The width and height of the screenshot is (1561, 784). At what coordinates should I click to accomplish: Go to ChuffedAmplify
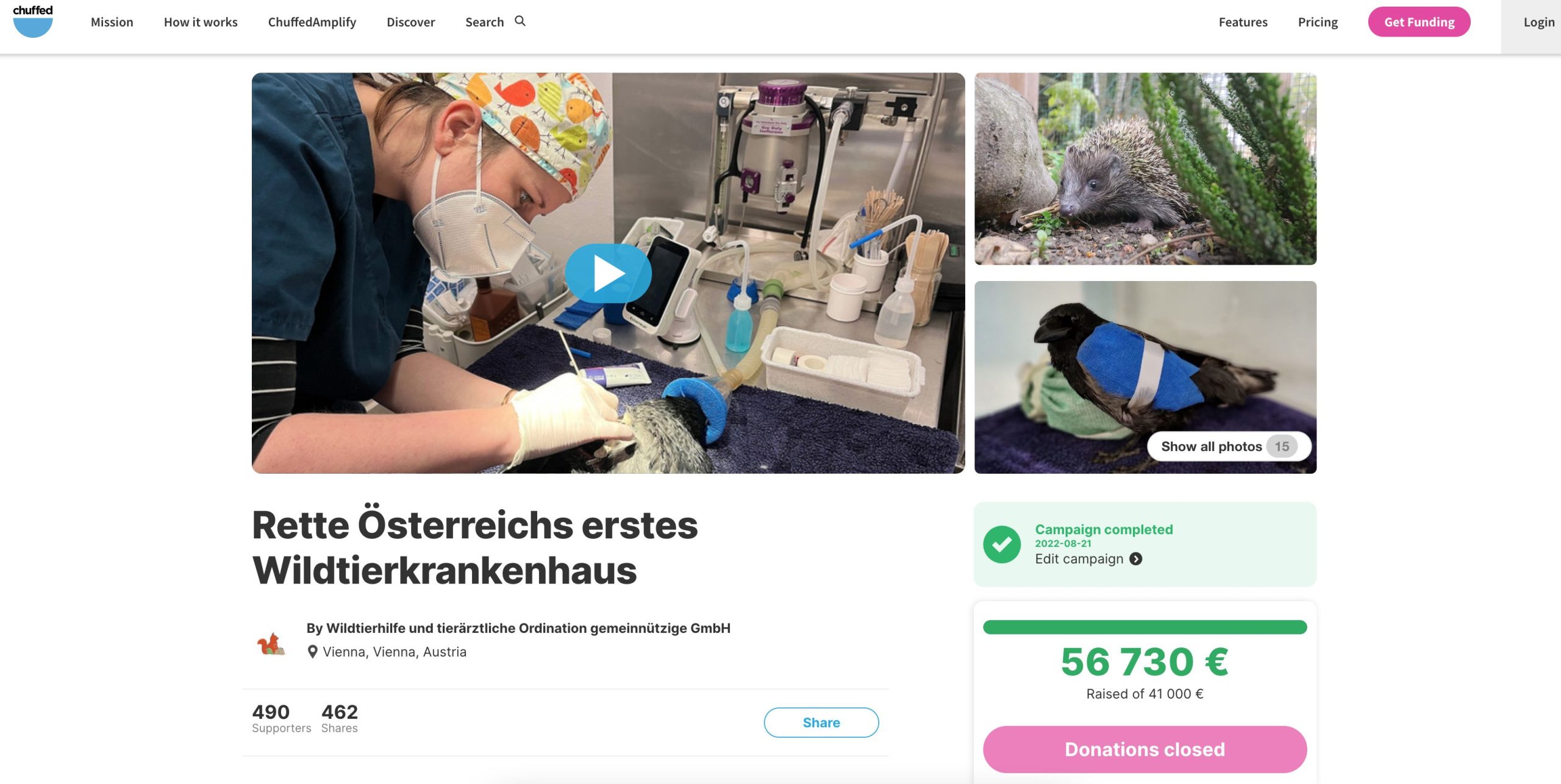pos(312,22)
